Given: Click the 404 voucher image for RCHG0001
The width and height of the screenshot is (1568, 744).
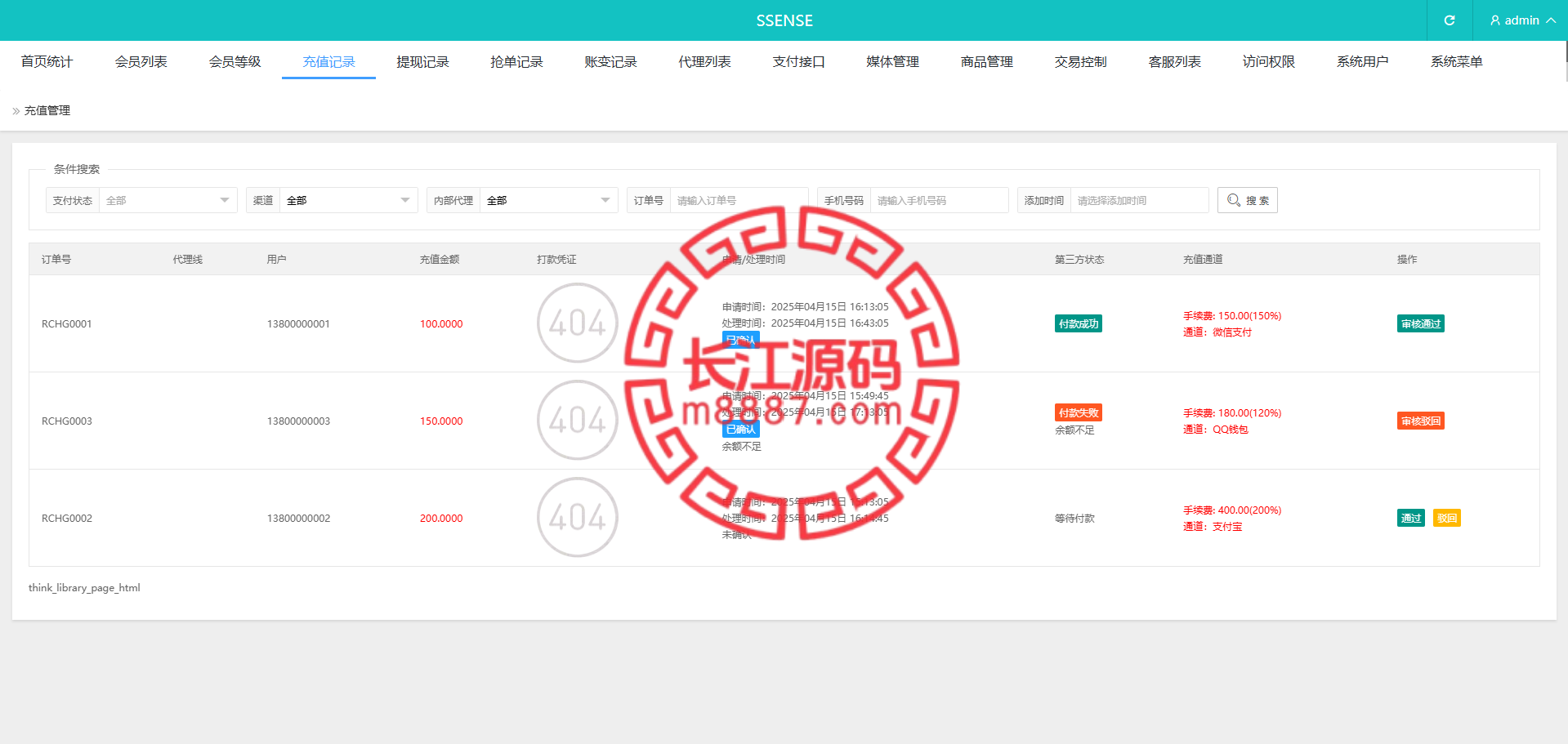Looking at the screenshot, I should pyautogui.click(x=578, y=323).
